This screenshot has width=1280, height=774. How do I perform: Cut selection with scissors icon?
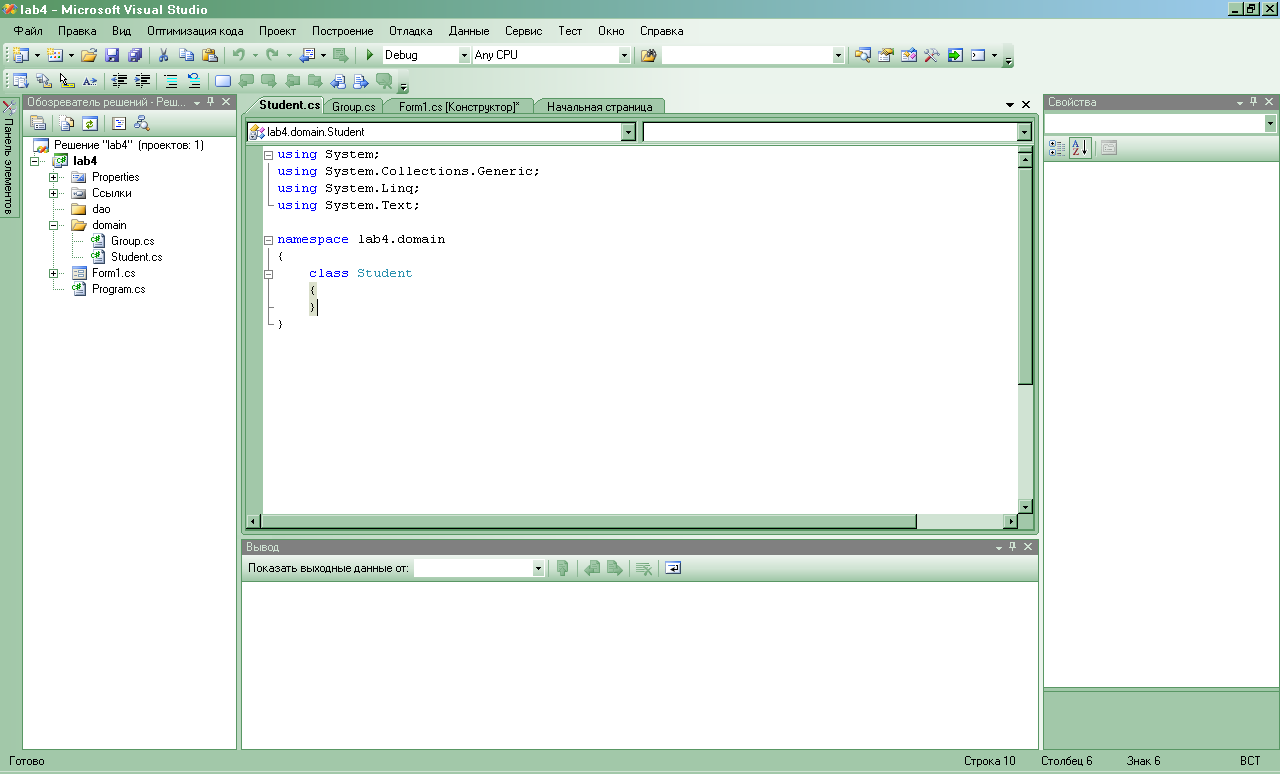163,55
